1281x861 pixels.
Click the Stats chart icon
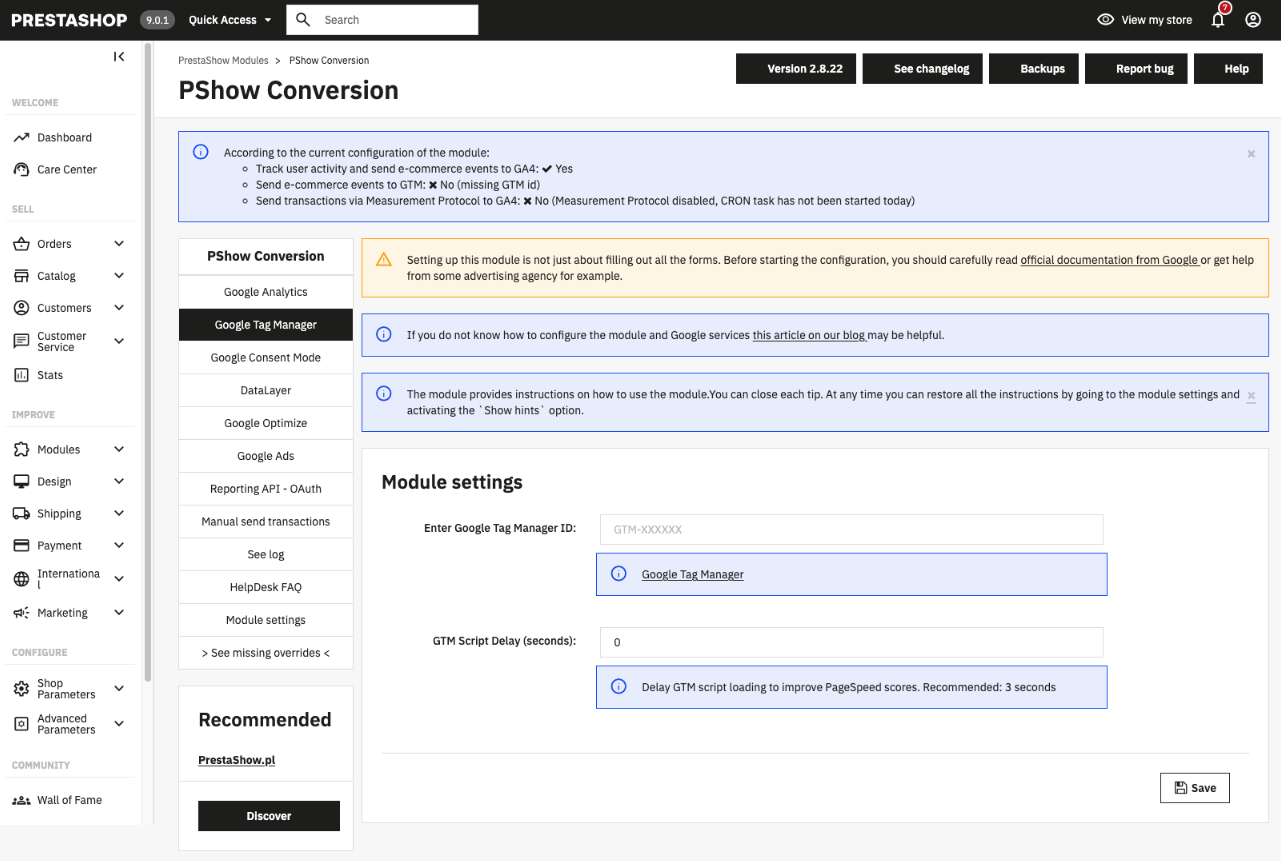pos(21,375)
